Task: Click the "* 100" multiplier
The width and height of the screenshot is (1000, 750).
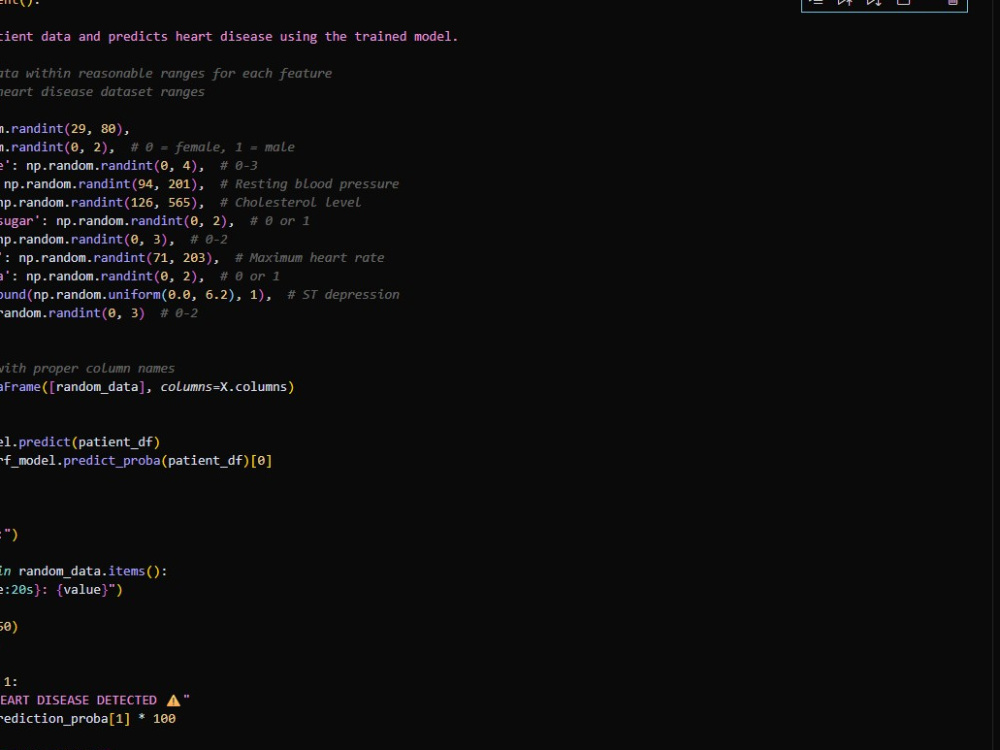Action: tap(157, 719)
